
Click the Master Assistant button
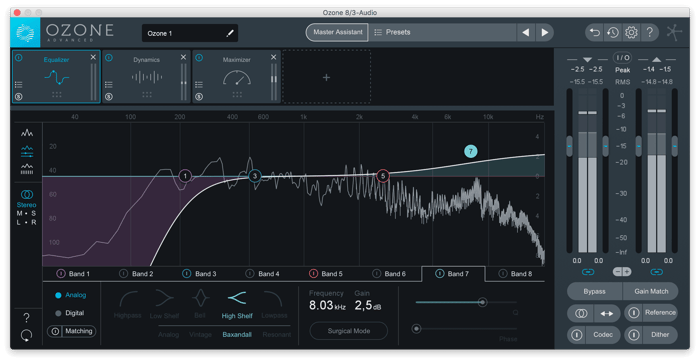point(338,32)
